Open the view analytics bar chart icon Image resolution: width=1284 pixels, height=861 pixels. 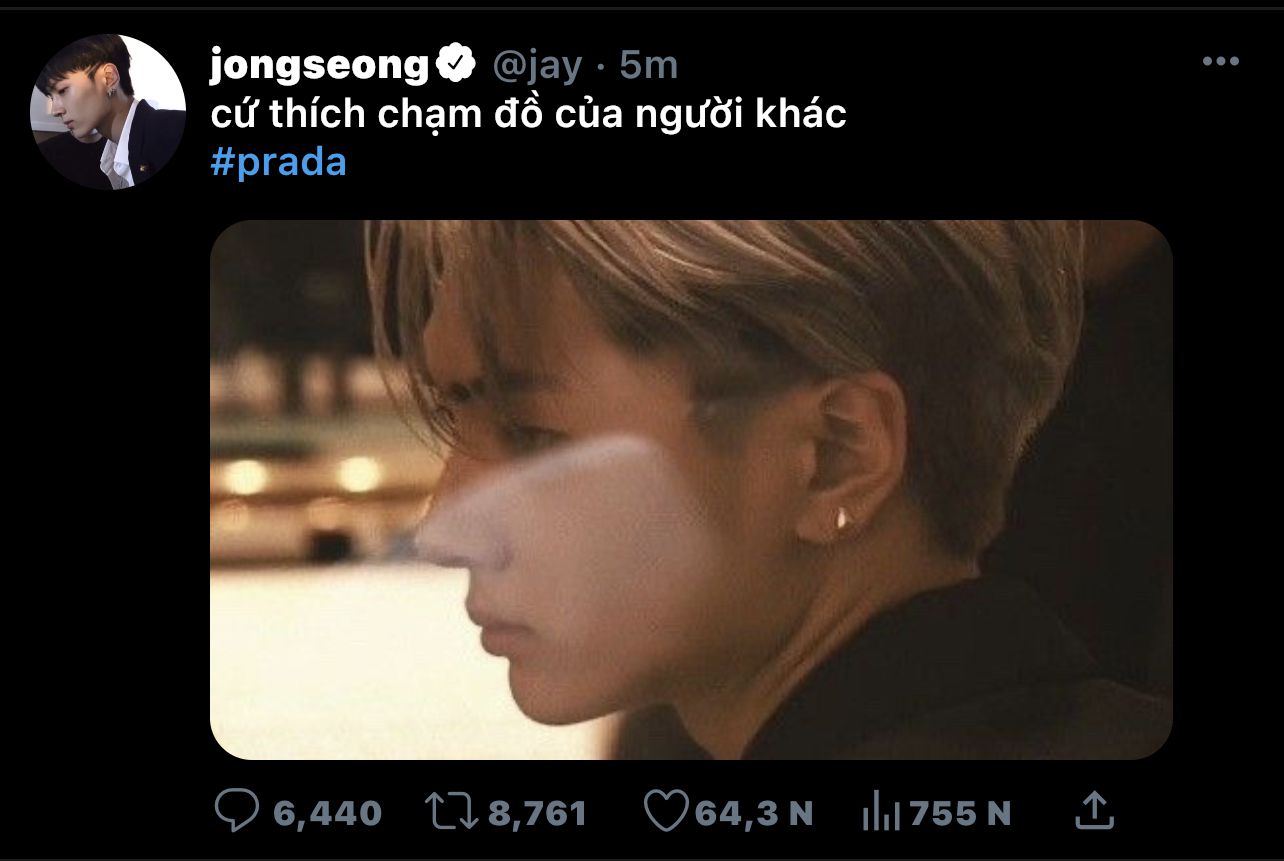coord(880,812)
